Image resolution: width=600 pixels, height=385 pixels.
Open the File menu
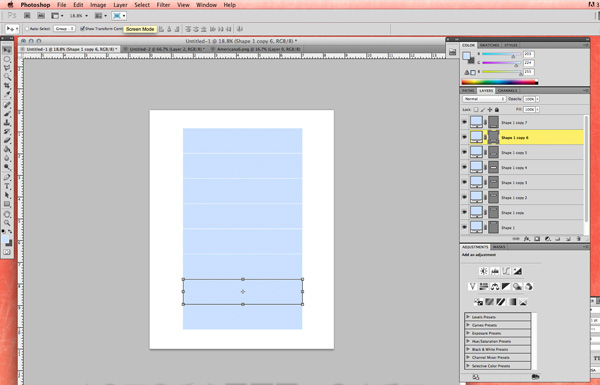point(61,5)
